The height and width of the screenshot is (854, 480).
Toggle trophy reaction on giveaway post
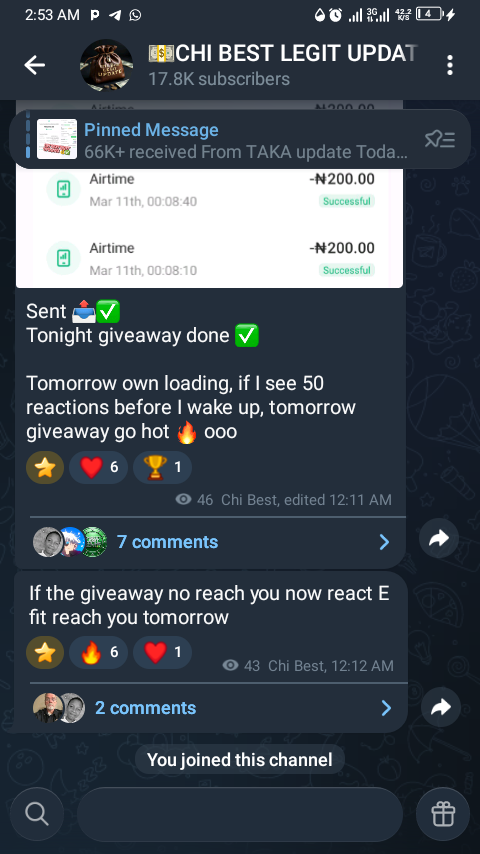pos(162,468)
